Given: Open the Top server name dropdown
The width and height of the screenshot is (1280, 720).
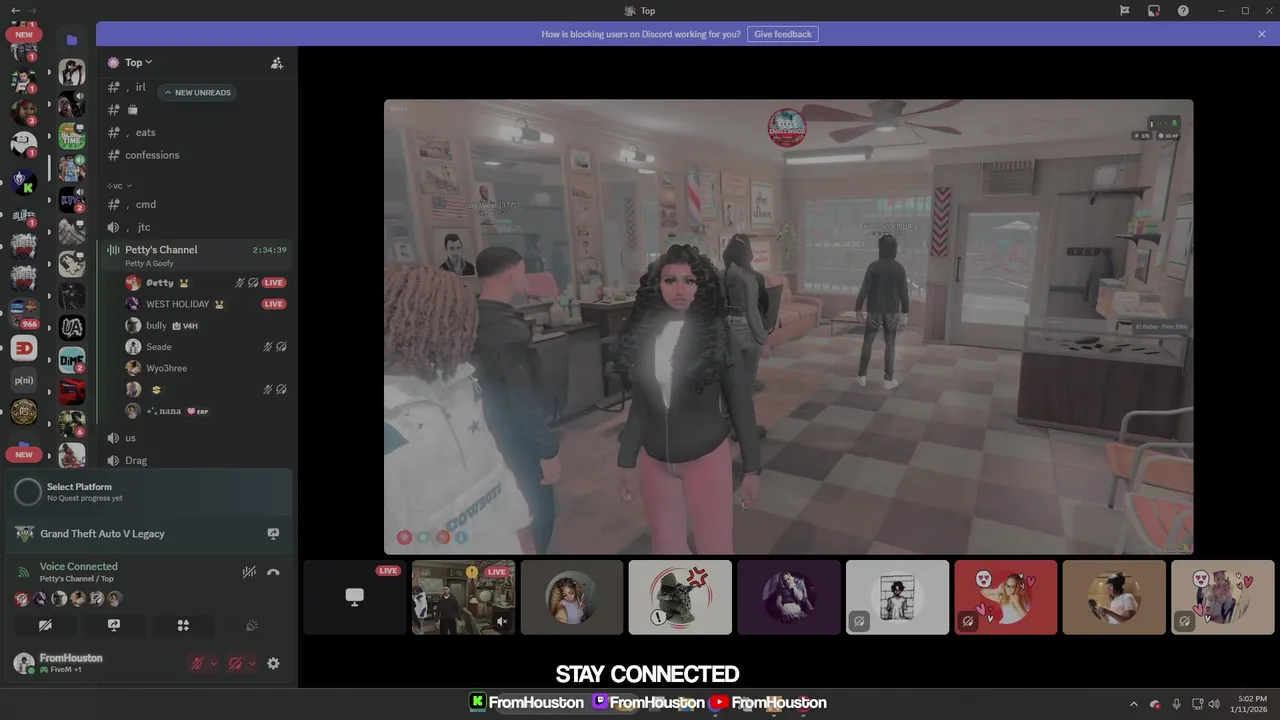Looking at the screenshot, I should click(137, 62).
